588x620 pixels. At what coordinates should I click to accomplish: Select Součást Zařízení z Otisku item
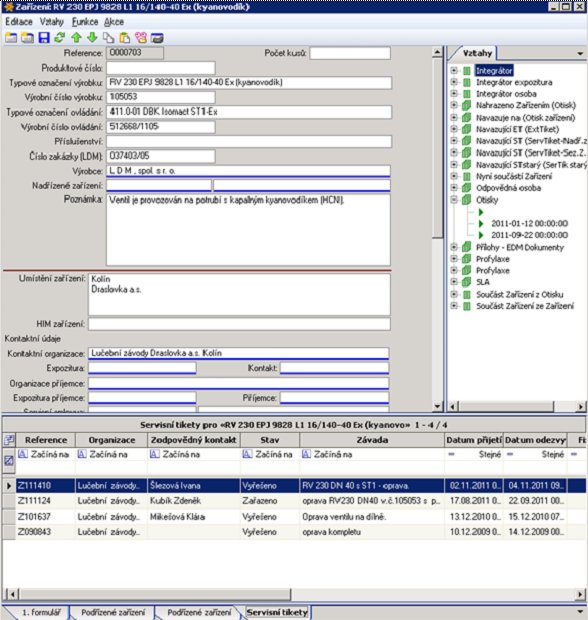click(520, 294)
